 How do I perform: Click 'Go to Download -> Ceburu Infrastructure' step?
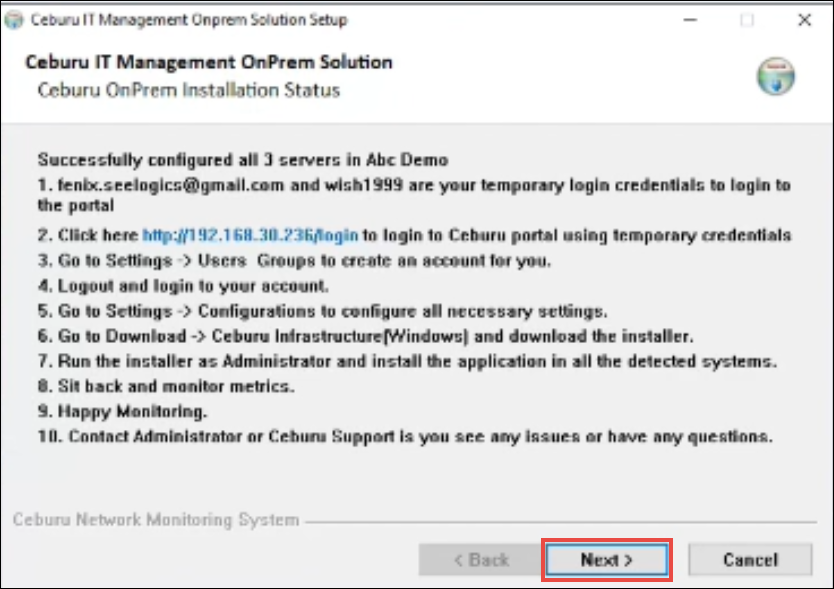click(x=365, y=336)
